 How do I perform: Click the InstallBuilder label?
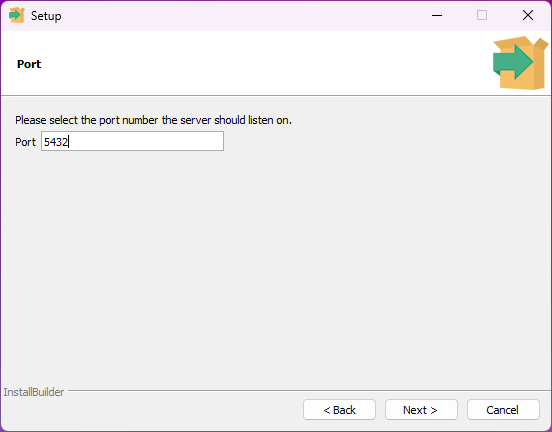[34, 392]
